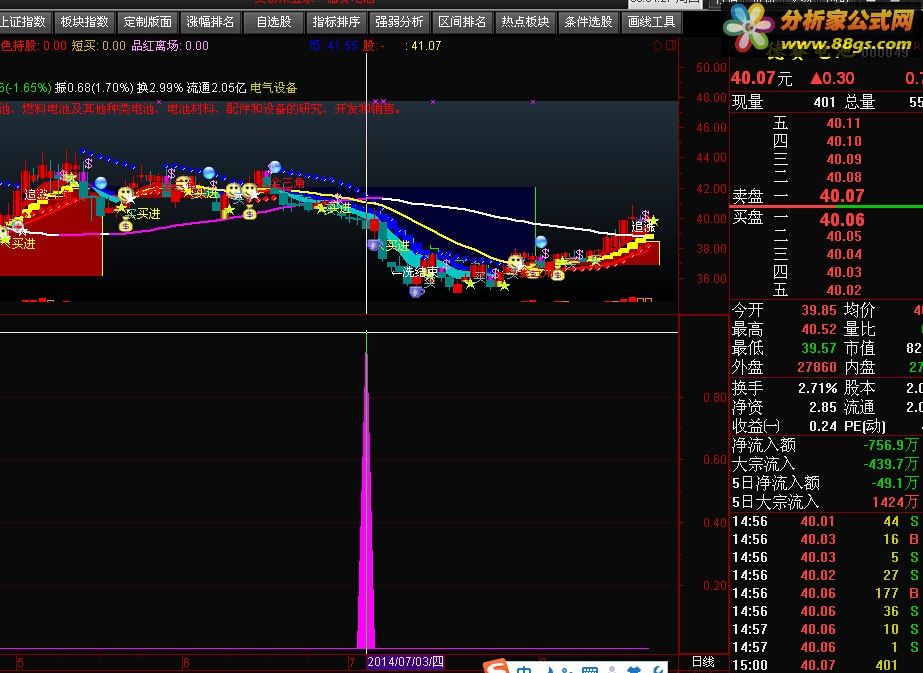
Task: Show the 涨幅排名 ranking
Action: tap(211, 22)
